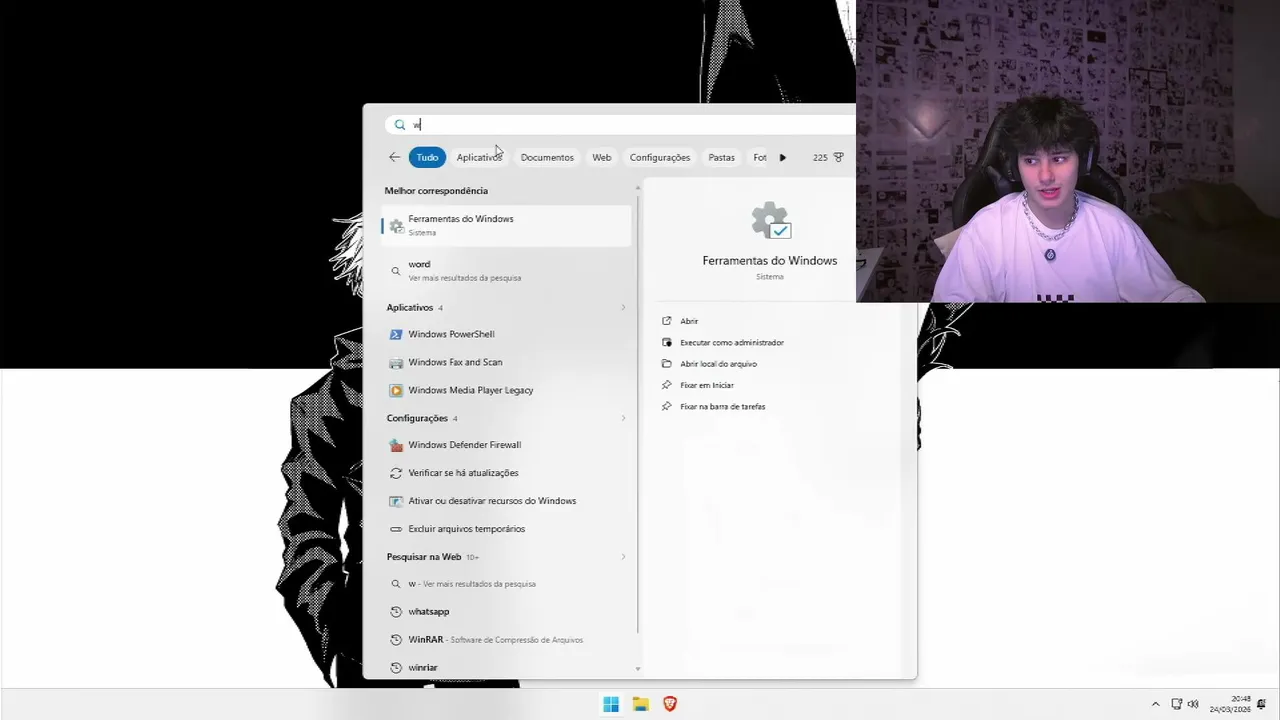Click the large Ferramentas do Windows preview icon
The height and width of the screenshot is (720, 1280).
(770, 221)
